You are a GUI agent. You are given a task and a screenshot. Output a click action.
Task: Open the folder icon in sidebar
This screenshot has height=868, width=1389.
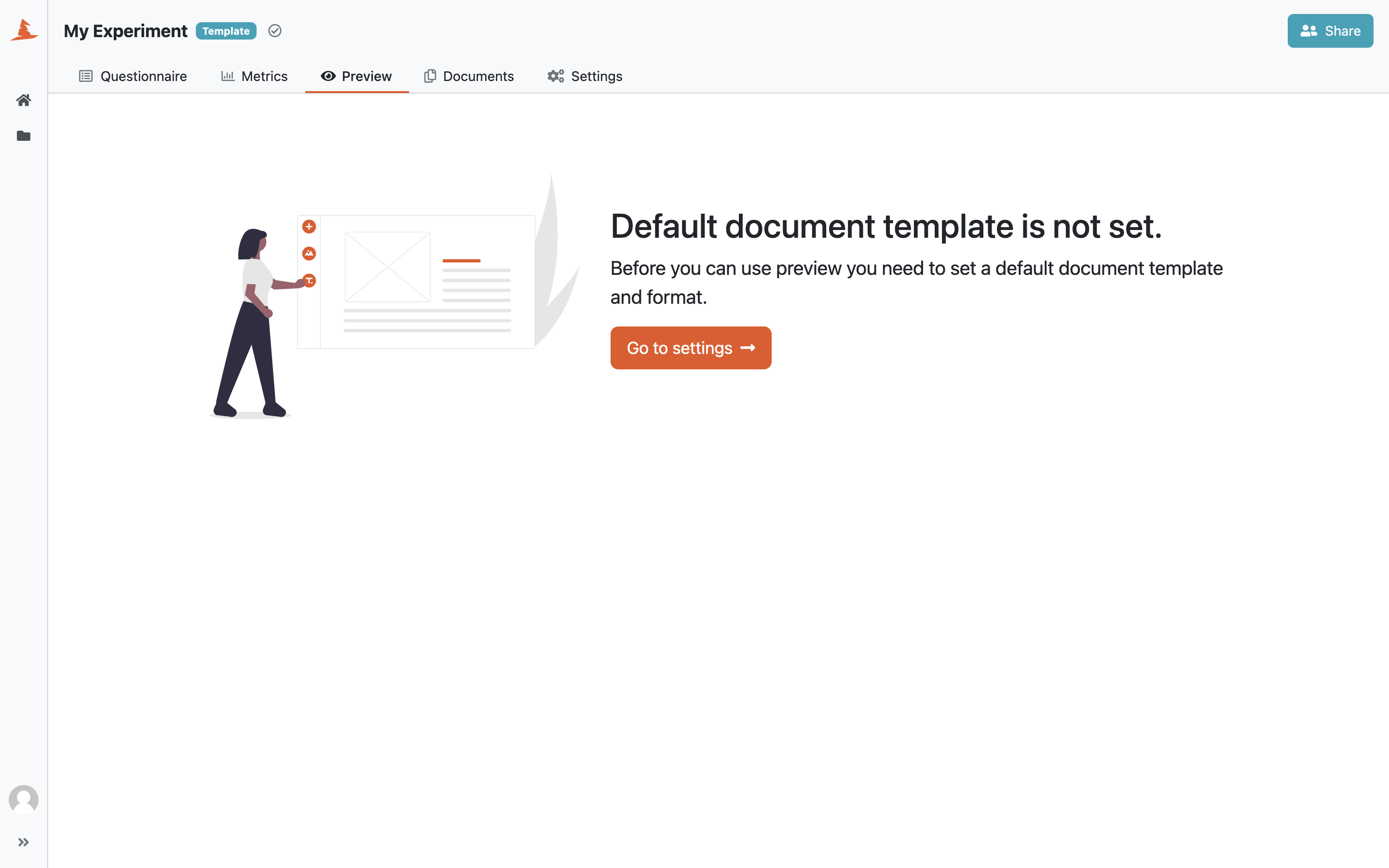[24, 136]
